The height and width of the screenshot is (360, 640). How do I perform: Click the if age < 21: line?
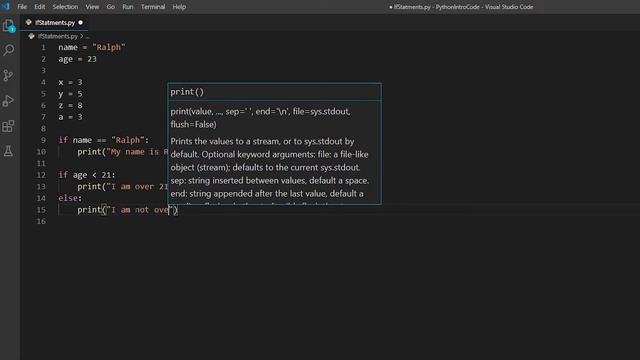point(87,175)
